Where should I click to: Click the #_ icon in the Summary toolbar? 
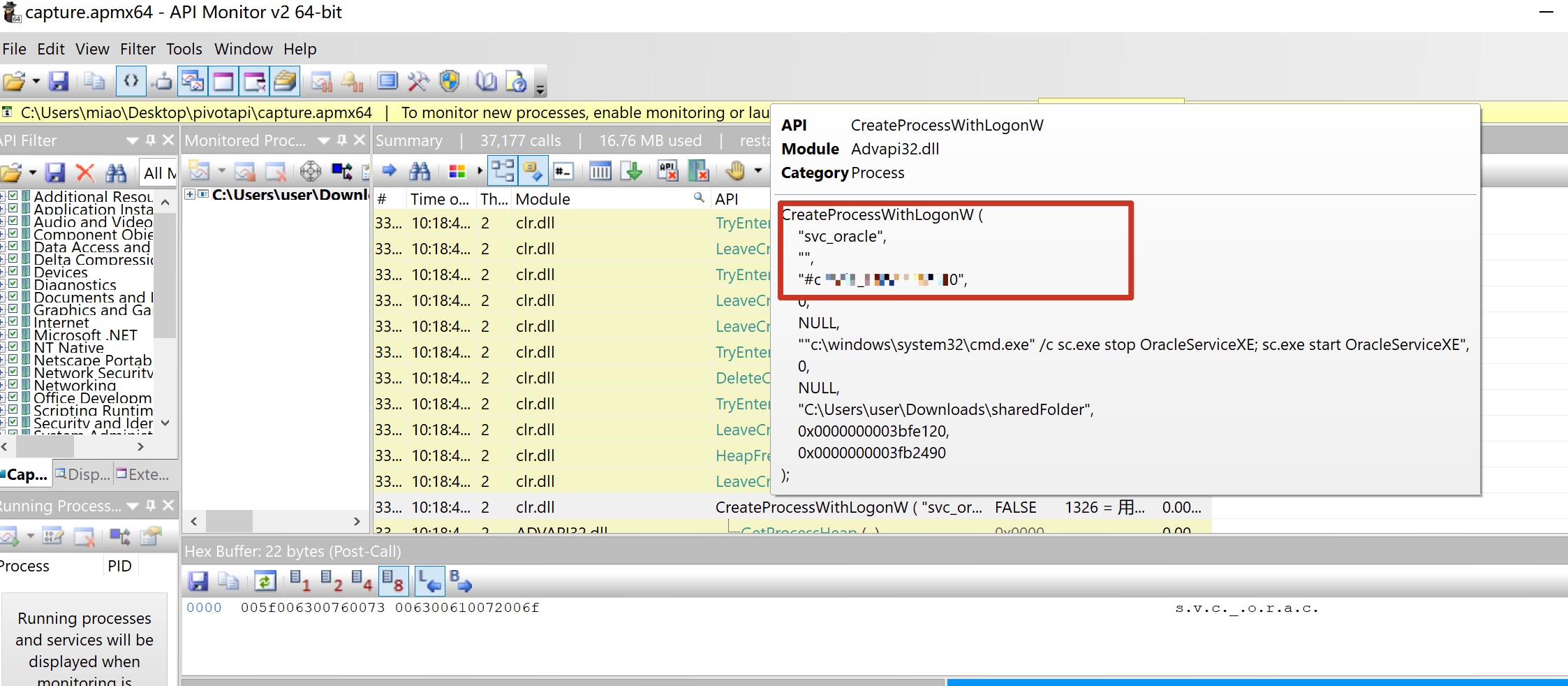click(x=563, y=170)
